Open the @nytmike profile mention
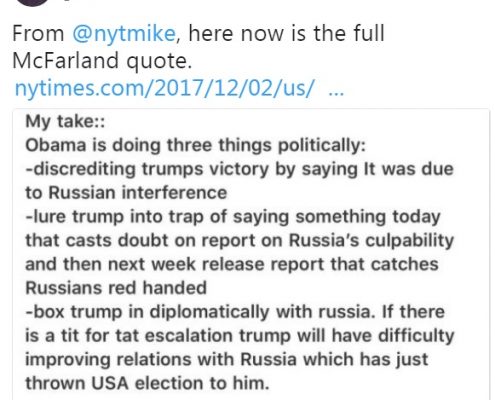This screenshot has width=495, height=400. (x=124, y=34)
